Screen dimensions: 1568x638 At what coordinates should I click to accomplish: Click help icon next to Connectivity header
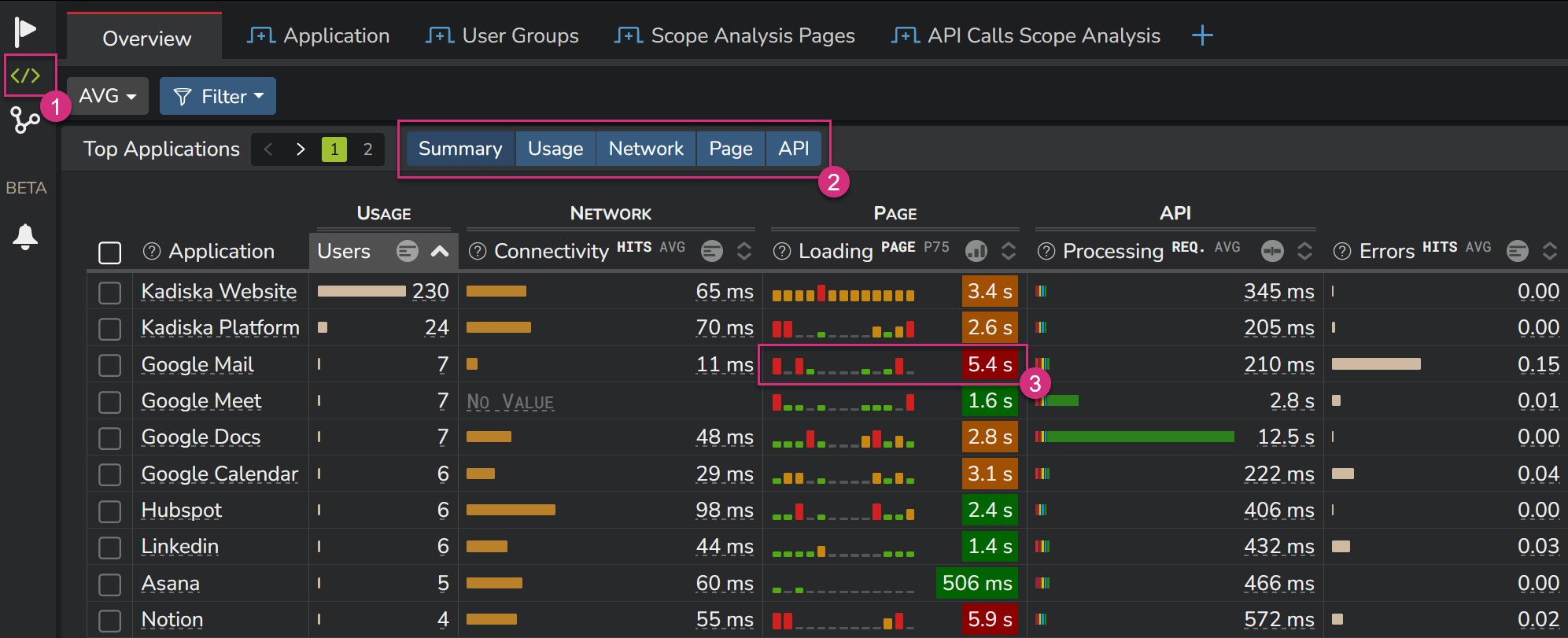[477, 251]
